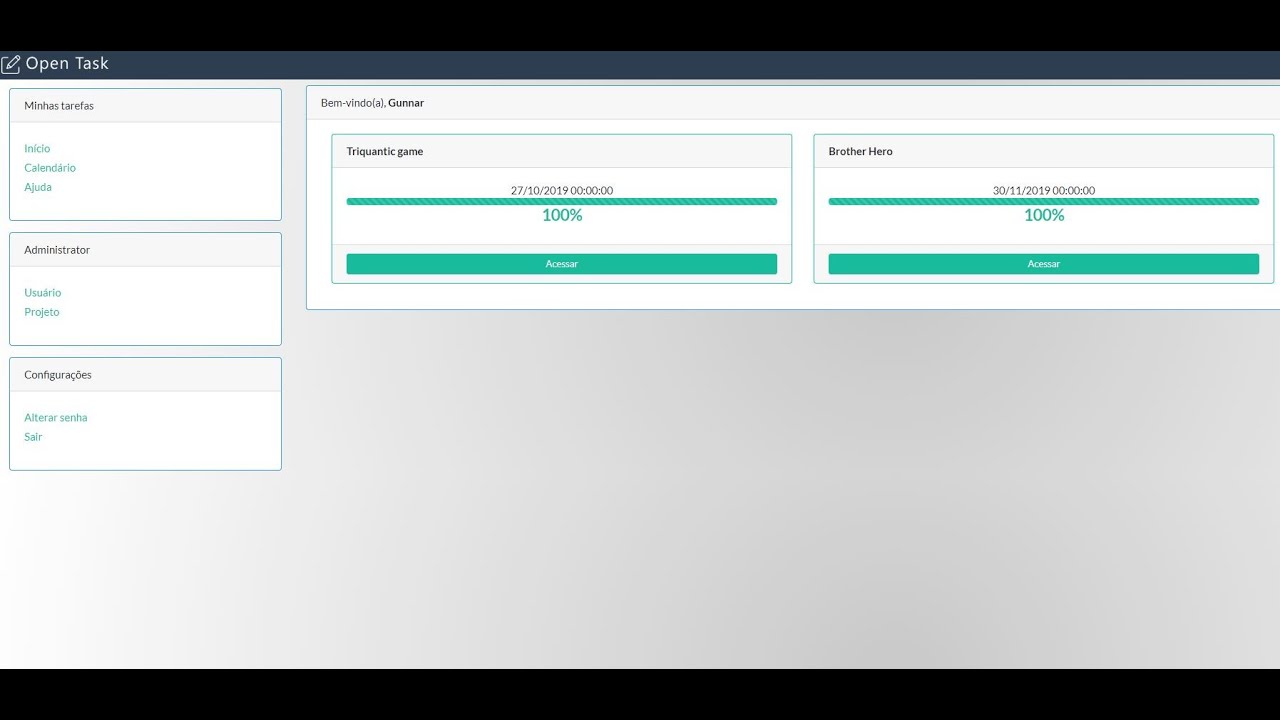Click the Triquantic game card title
1280x720 pixels.
click(x=385, y=152)
